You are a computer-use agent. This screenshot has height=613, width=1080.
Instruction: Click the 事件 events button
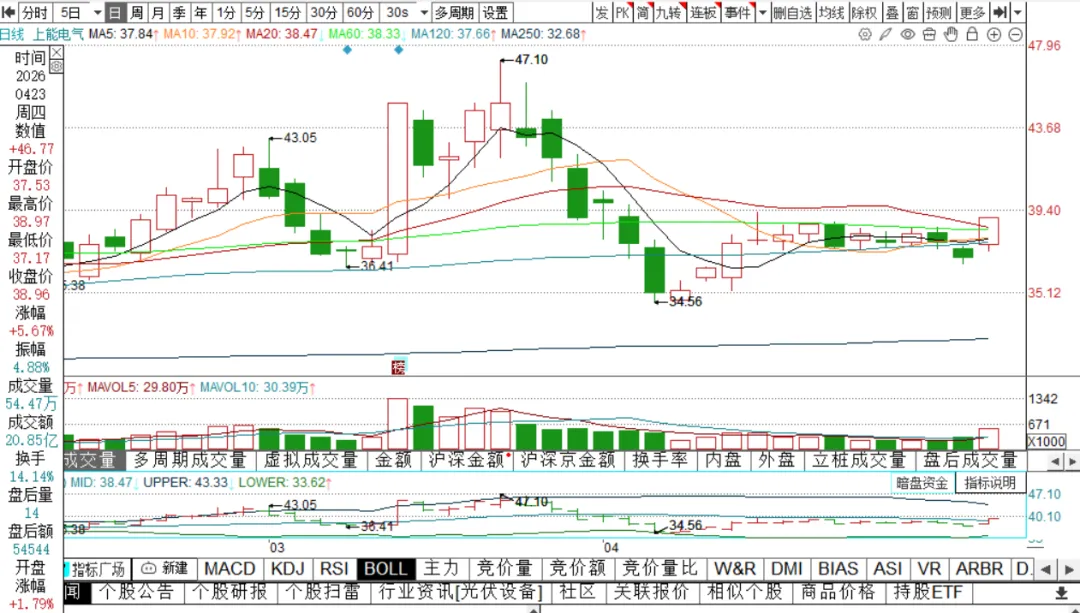pos(738,12)
